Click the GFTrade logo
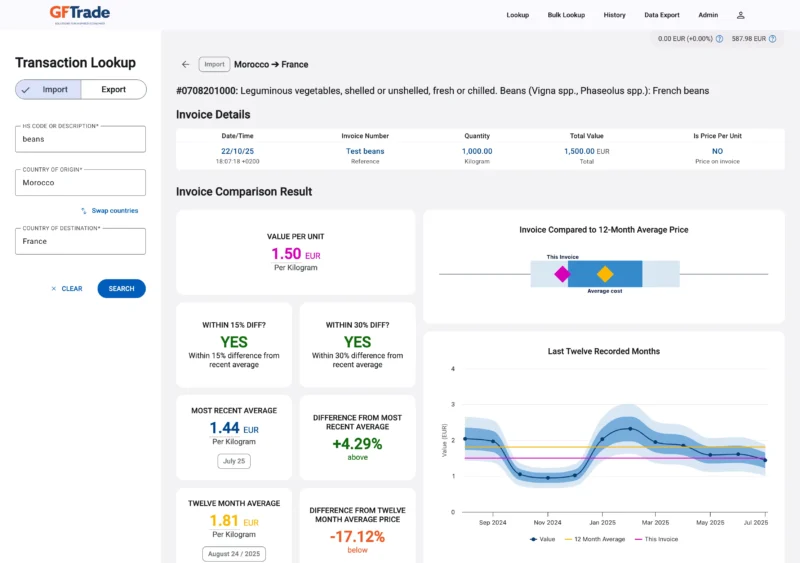Viewport: 800px width, 563px height. coord(80,14)
